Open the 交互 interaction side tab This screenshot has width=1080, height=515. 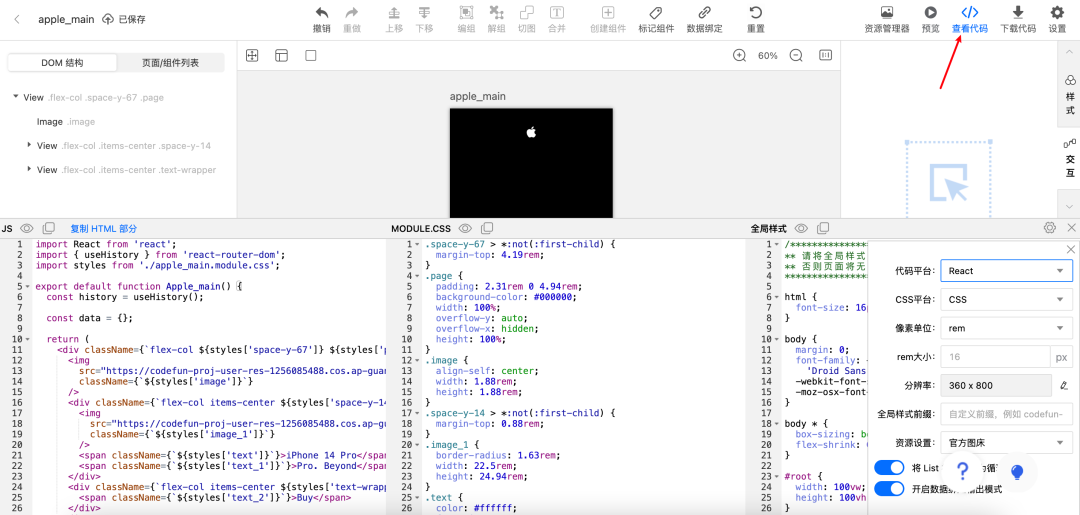click(1070, 158)
